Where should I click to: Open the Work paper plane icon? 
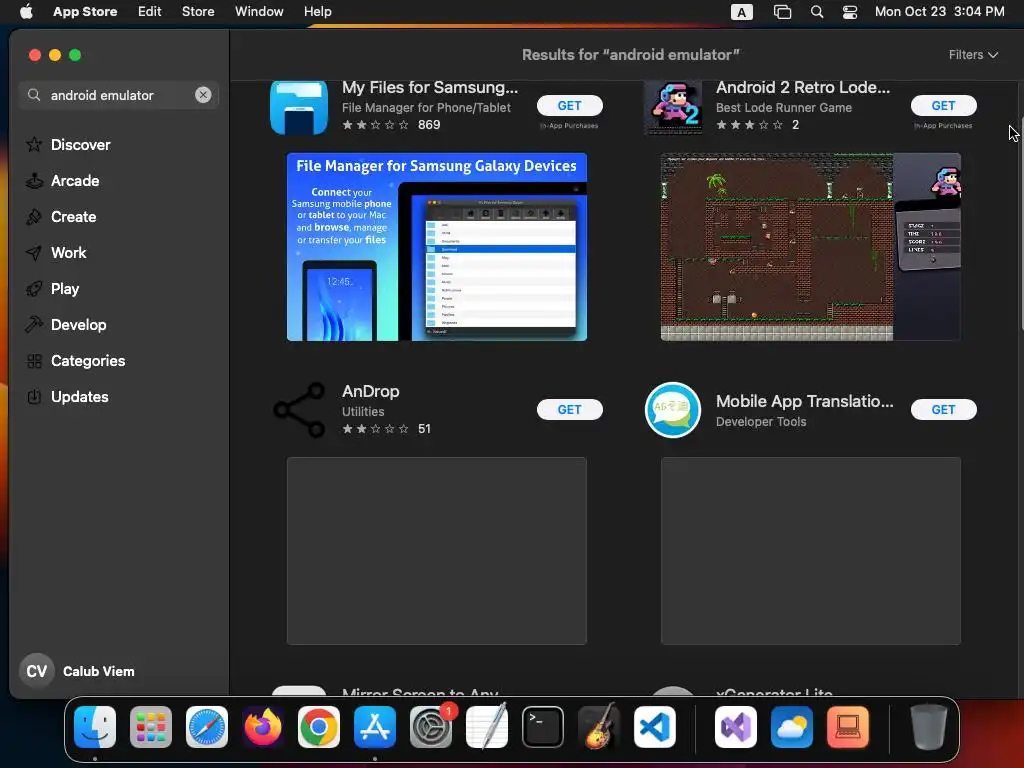click(34, 253)
